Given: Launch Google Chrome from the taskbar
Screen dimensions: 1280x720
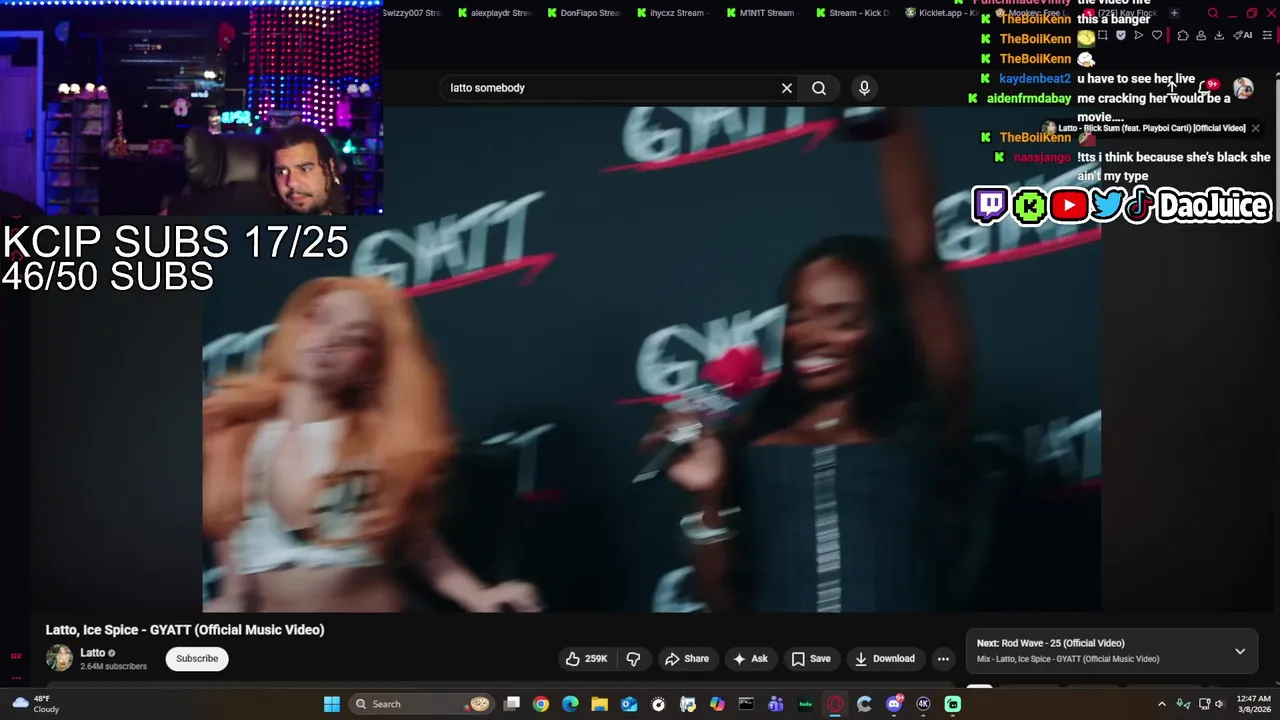Looking at the screenshot, I should pos(541,704).
